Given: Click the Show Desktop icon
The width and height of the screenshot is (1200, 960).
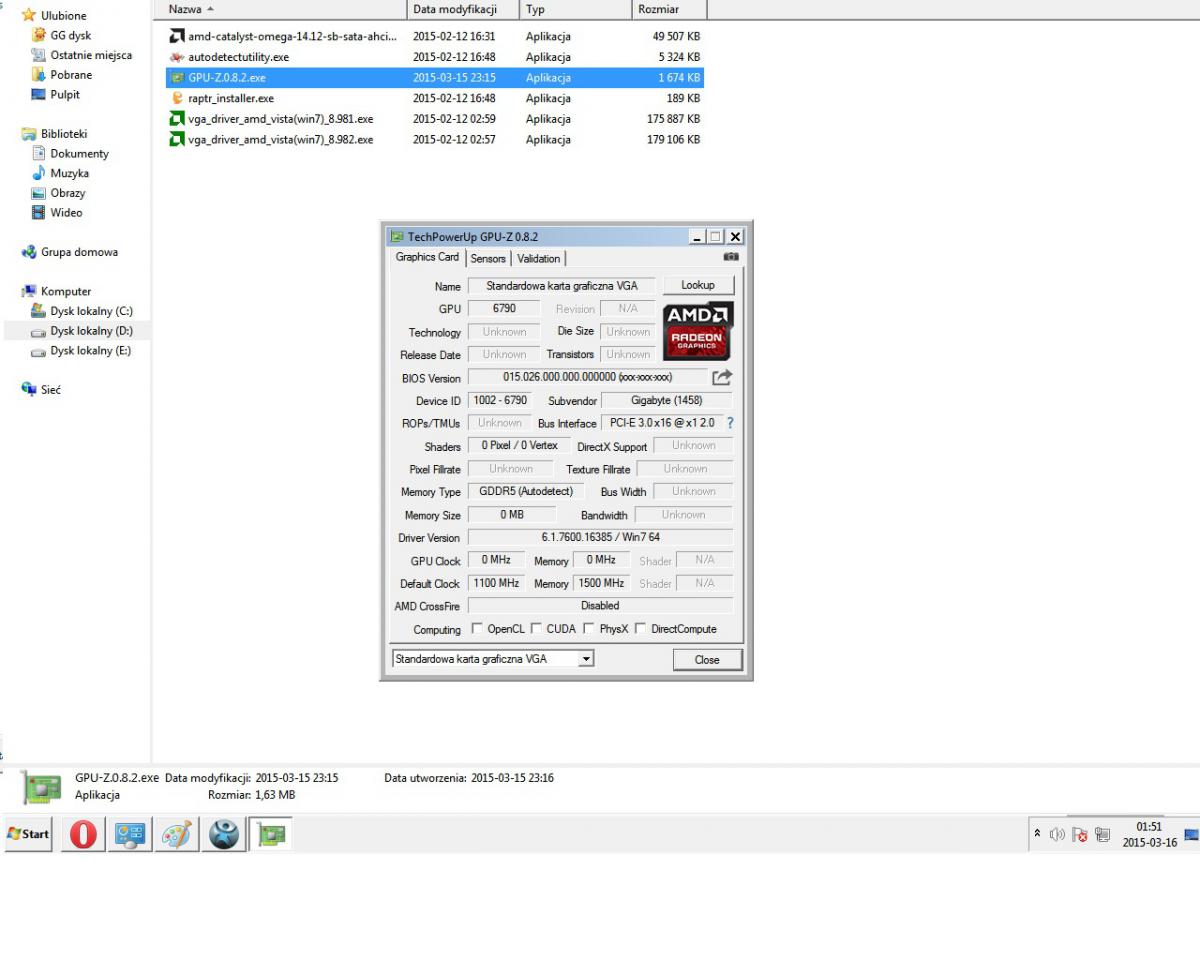Looking at the screenshot, I should tap(1191, 835).
